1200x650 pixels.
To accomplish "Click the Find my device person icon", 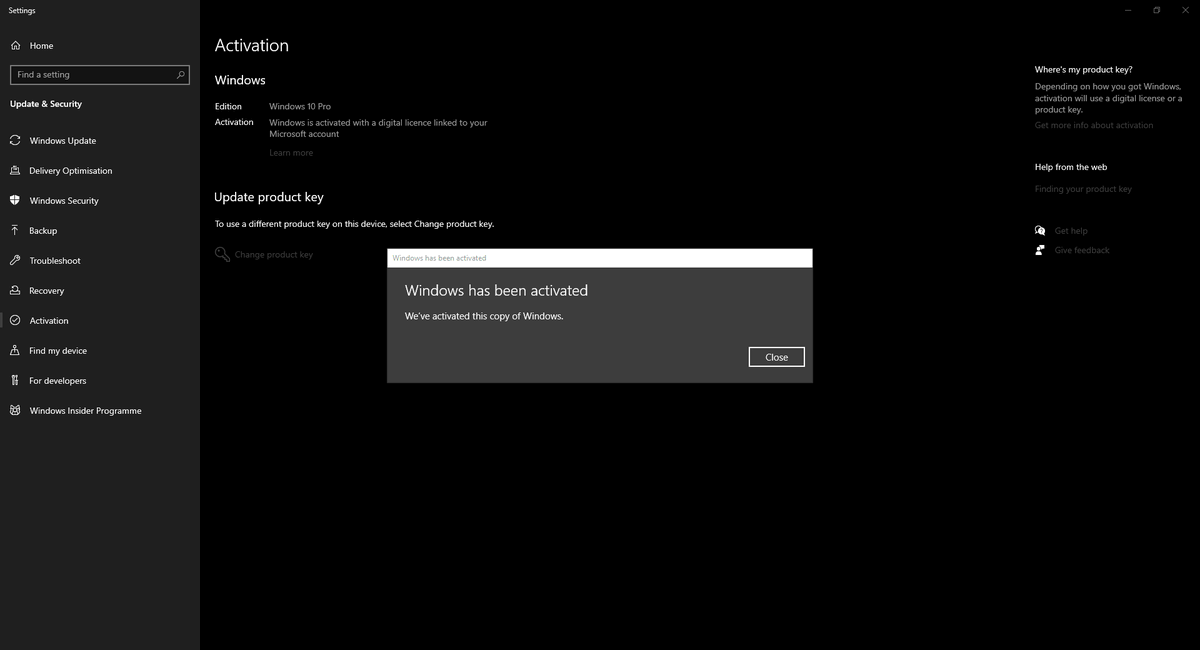I will click(x=15, y=350).
